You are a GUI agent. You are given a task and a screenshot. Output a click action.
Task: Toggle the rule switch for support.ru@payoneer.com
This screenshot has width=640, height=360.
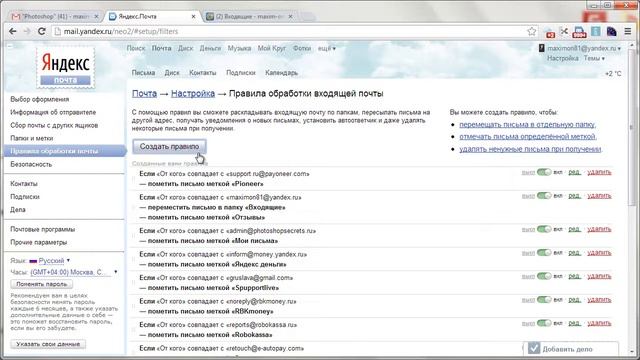tap(544, 172)
